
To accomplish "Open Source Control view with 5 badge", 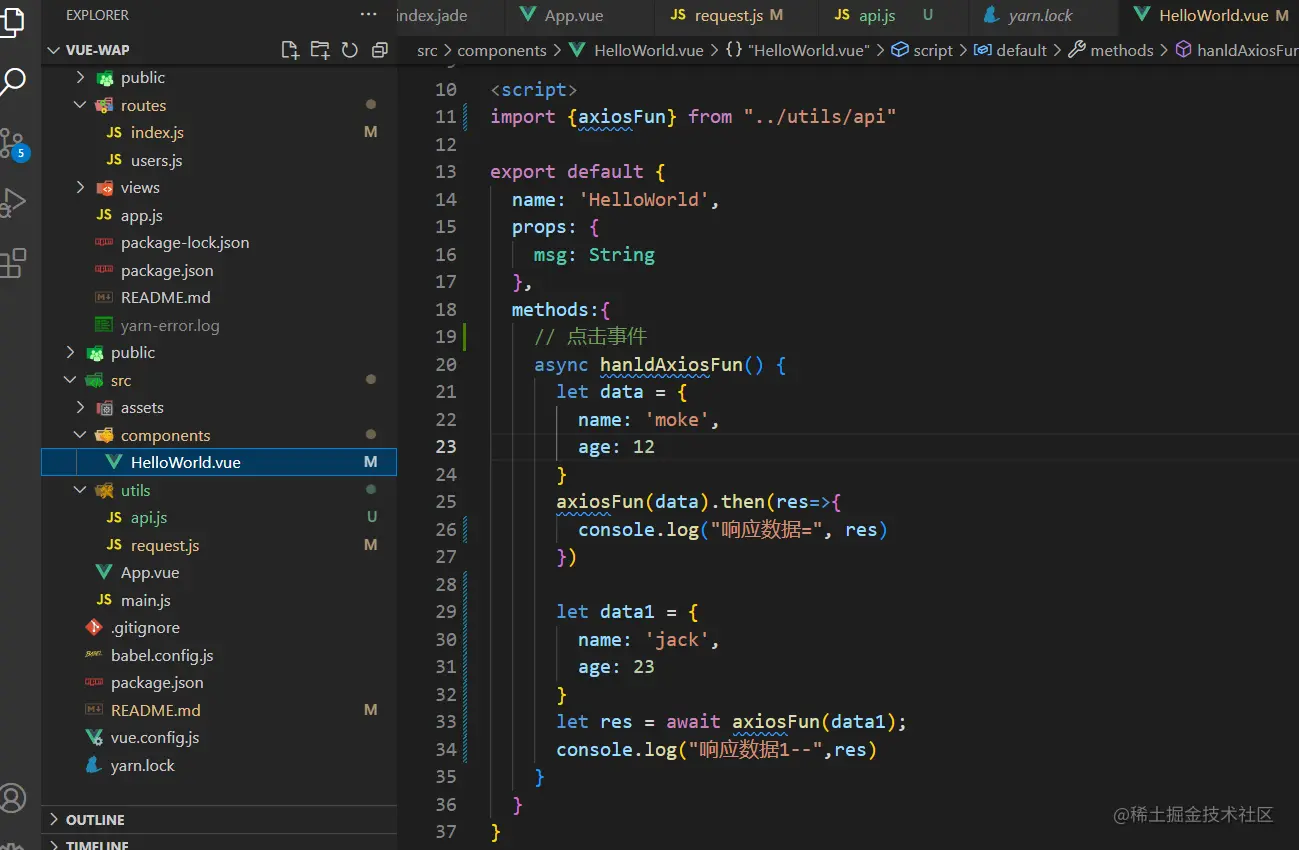I will tap(12, 142).
